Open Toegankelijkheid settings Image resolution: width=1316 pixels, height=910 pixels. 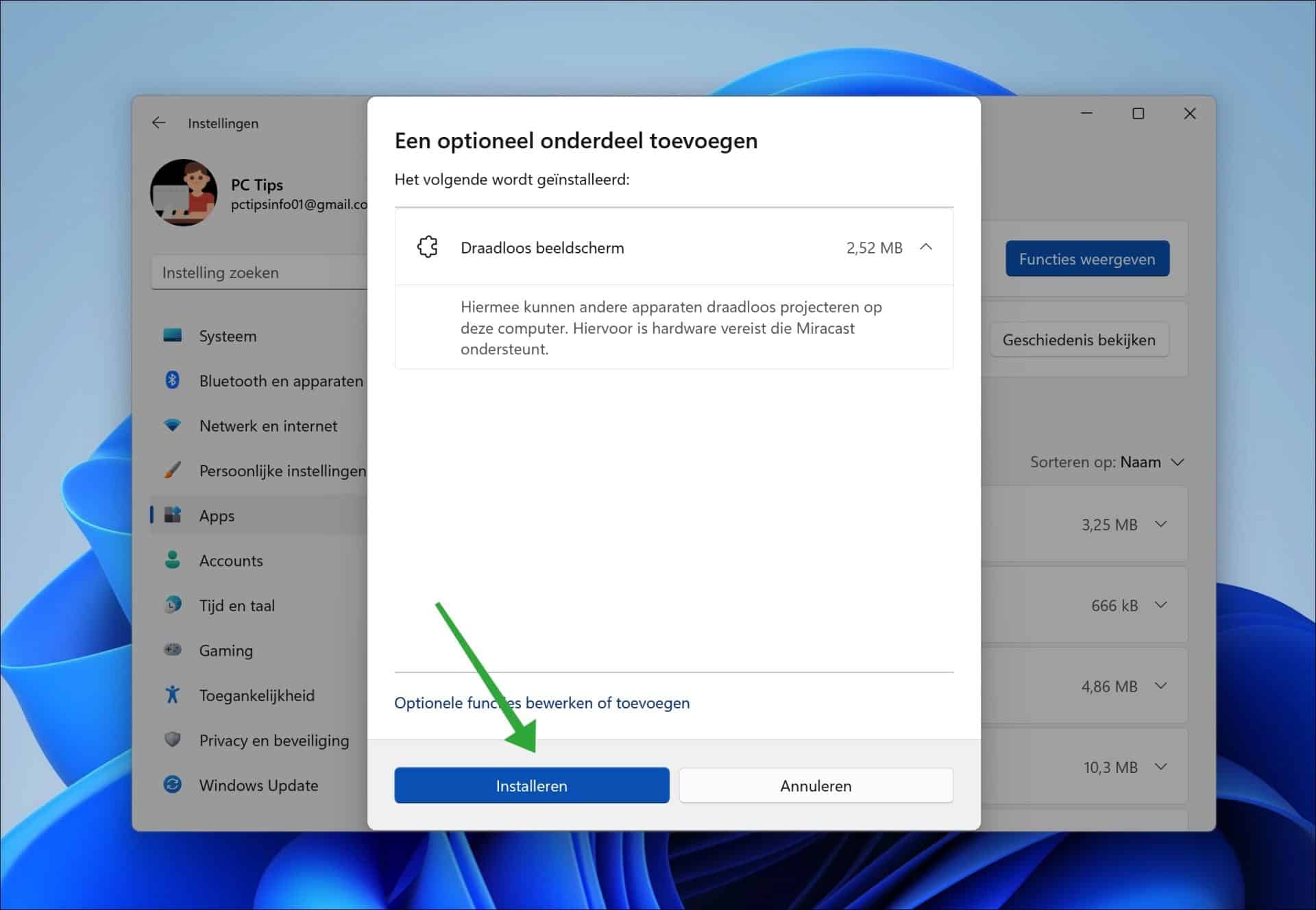(172, 695)
